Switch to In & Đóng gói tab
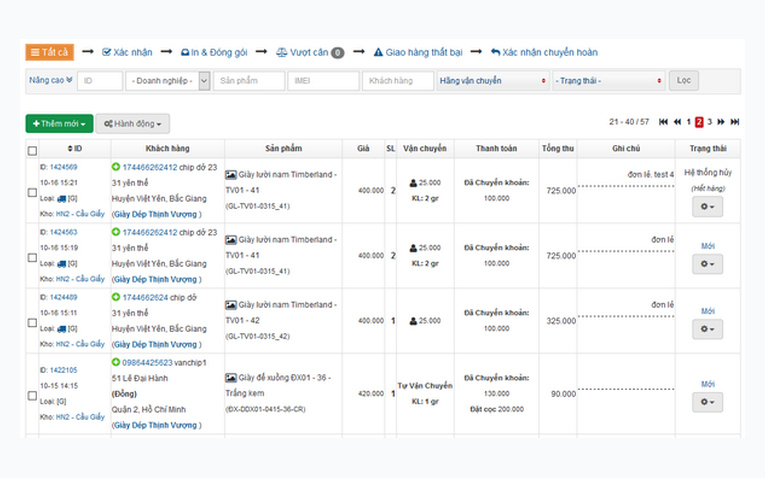The height and width of the screenshot is (478, 765). pyautogui.click(x=214, y=52)
